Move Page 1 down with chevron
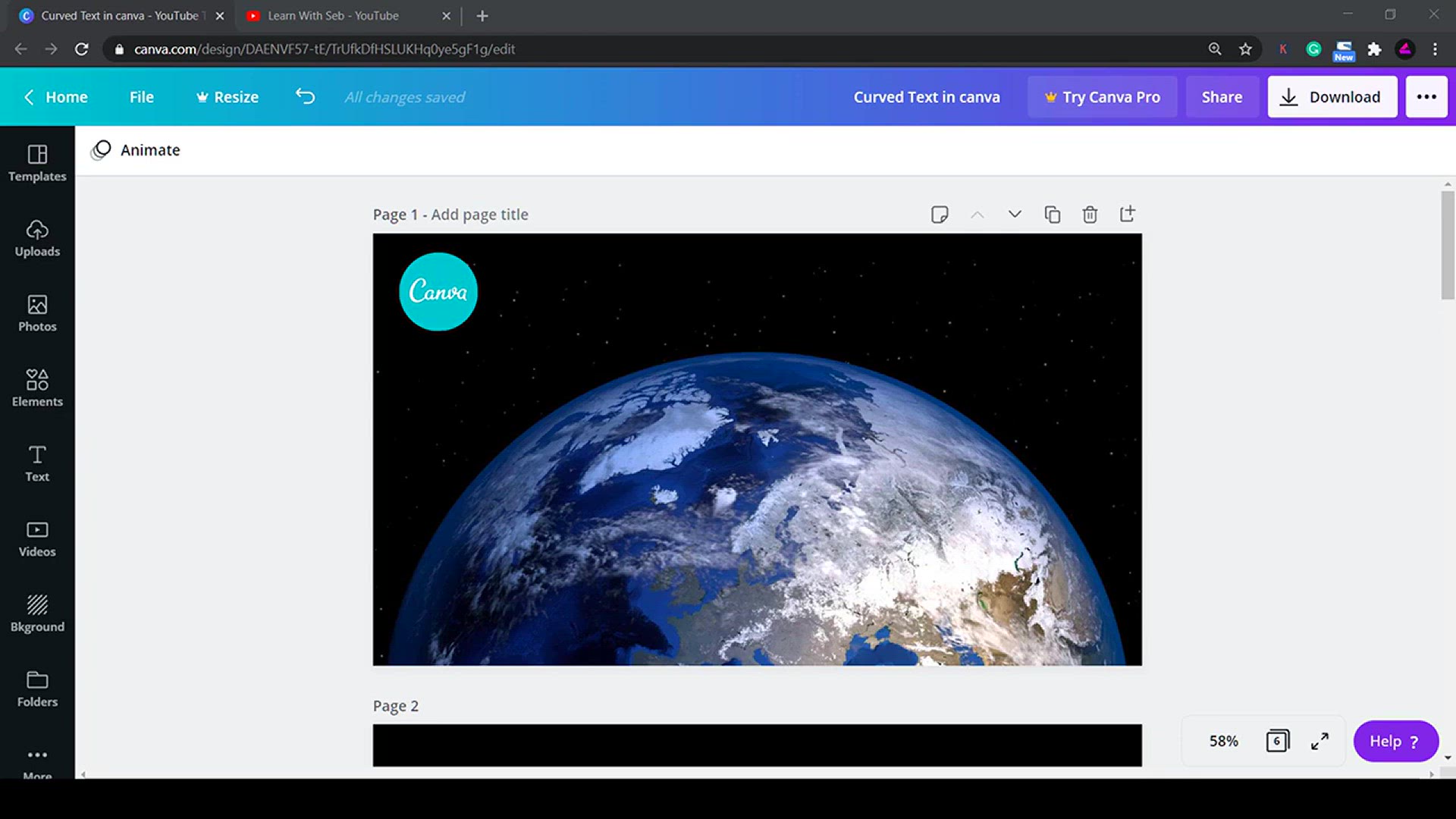The image size is (1456, 819). click(x=1015, y=215)
